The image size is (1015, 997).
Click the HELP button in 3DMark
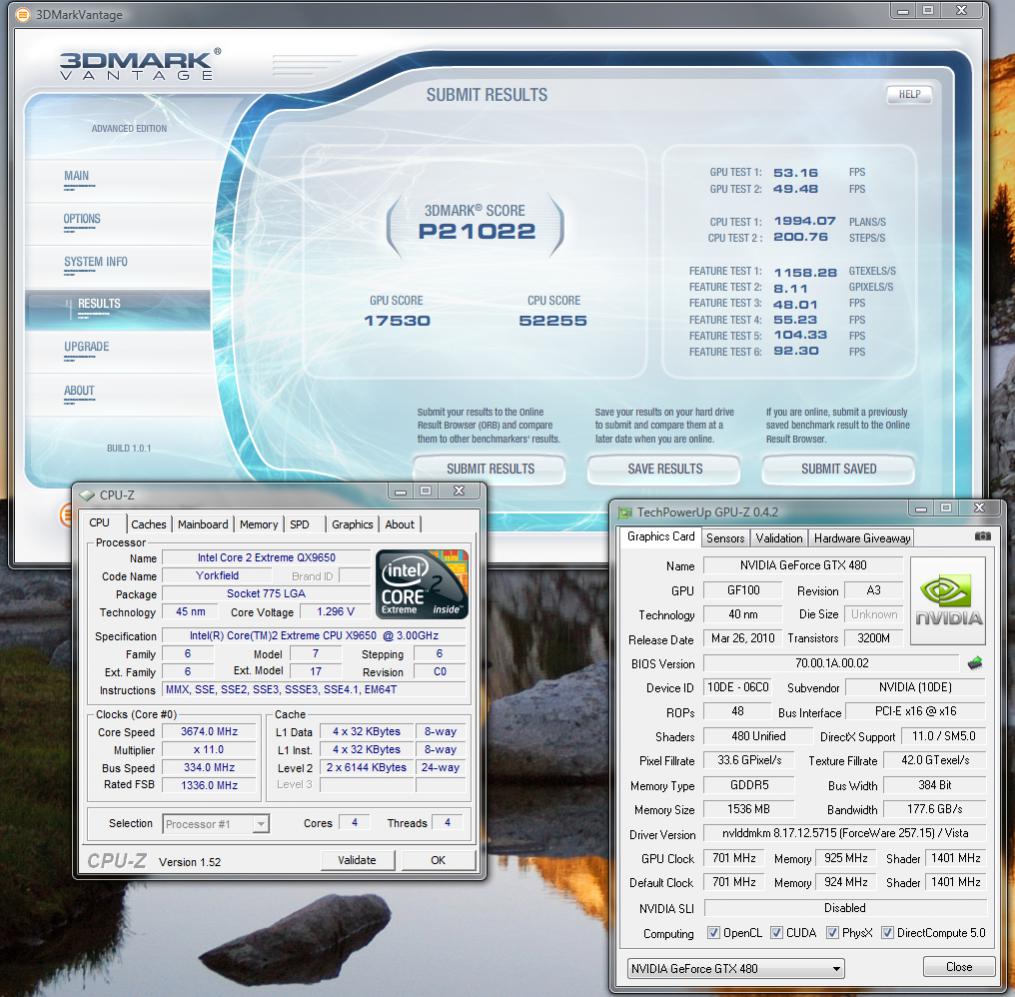point(909,95)
